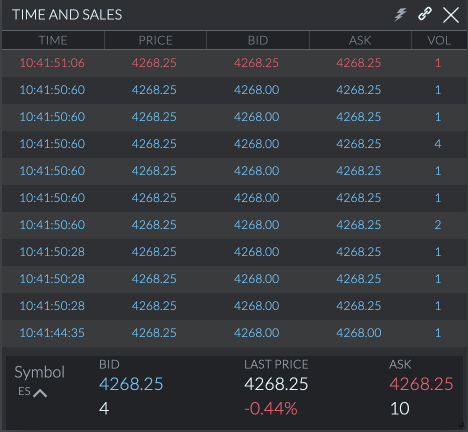Click the PRICE column header
The height and width of the screenshot is (432, 468).
[x=155, y=40]
